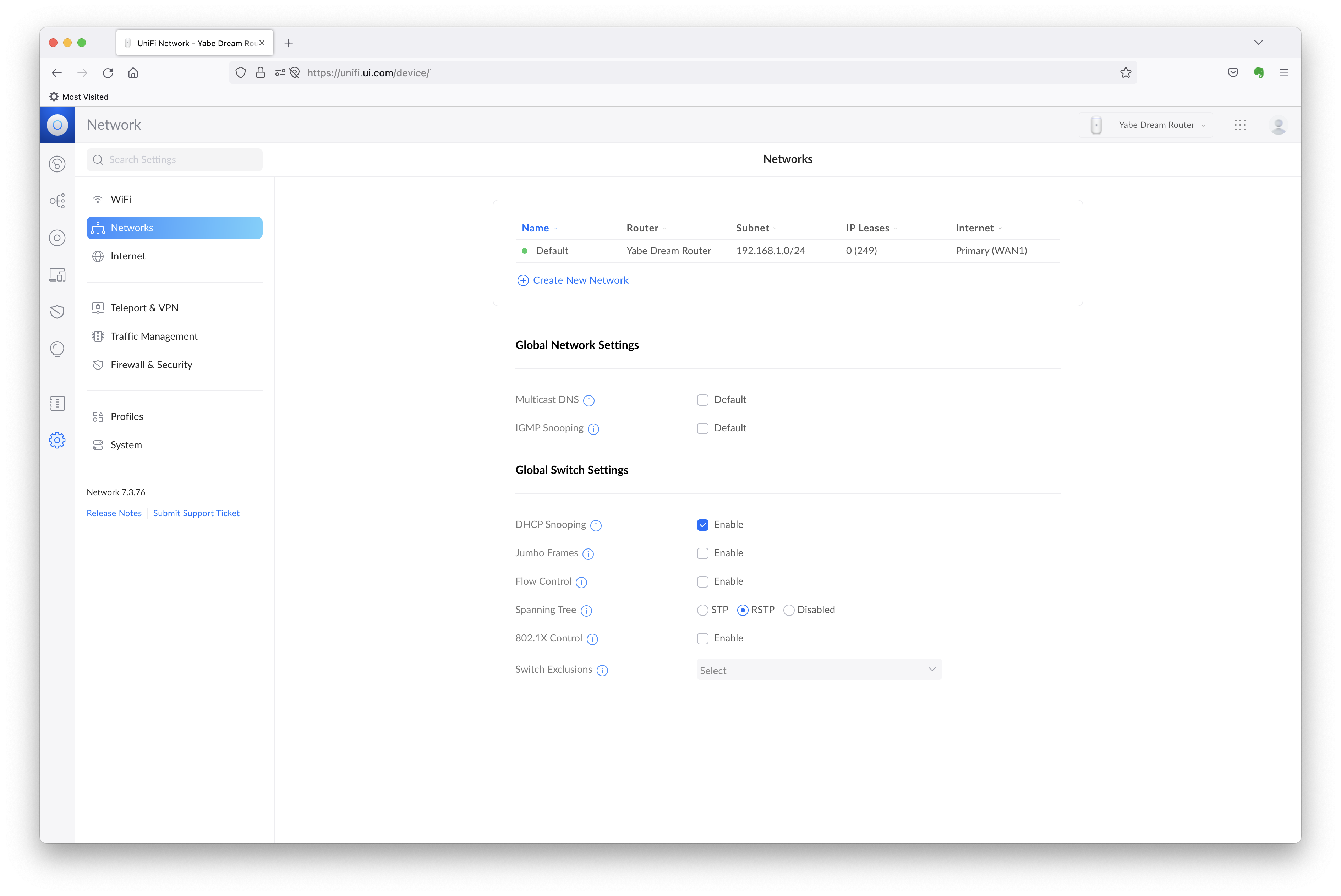The width and height of the screenshot is (1341, 896).
Task: Open the Switch Exclusions Select dropdown
Action: pyautogui.click(x=819, y=670)
